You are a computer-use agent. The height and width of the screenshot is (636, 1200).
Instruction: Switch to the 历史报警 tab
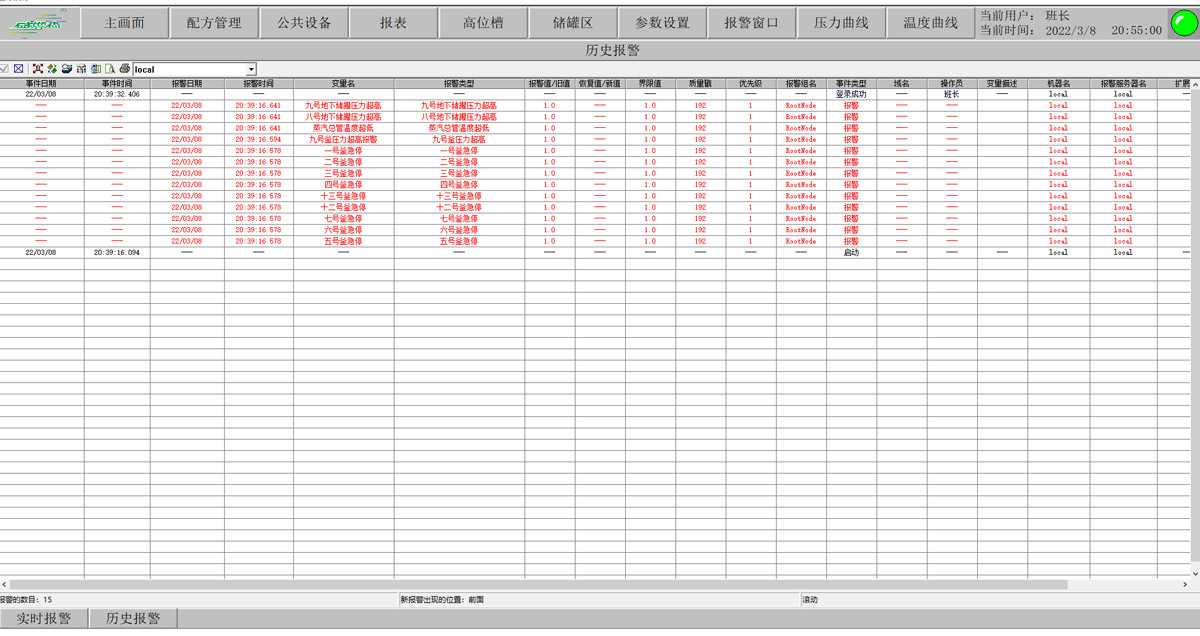(x=133, y=618)
